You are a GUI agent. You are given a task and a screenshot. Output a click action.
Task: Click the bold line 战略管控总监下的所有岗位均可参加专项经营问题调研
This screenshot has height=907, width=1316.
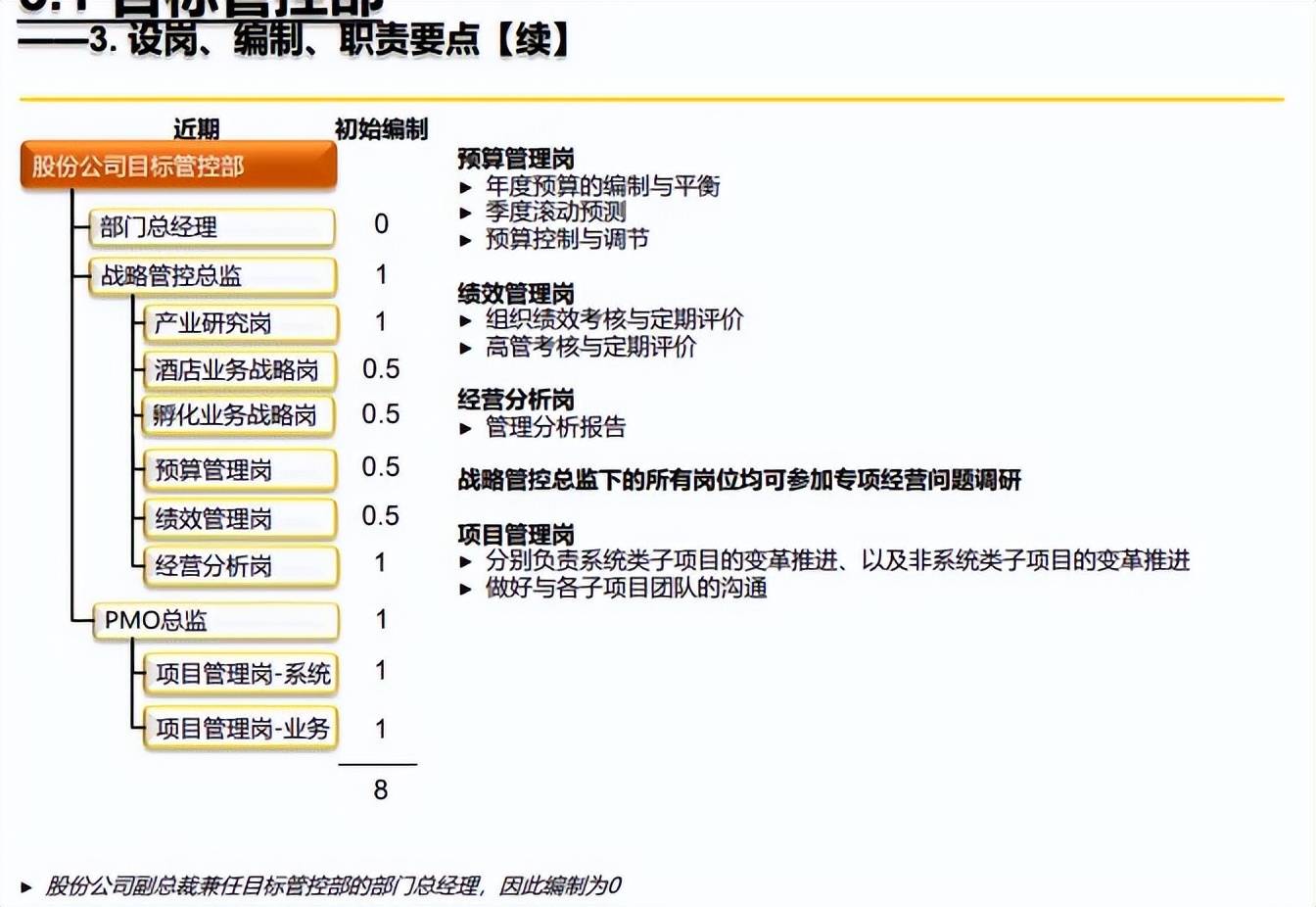pos(739,480)
